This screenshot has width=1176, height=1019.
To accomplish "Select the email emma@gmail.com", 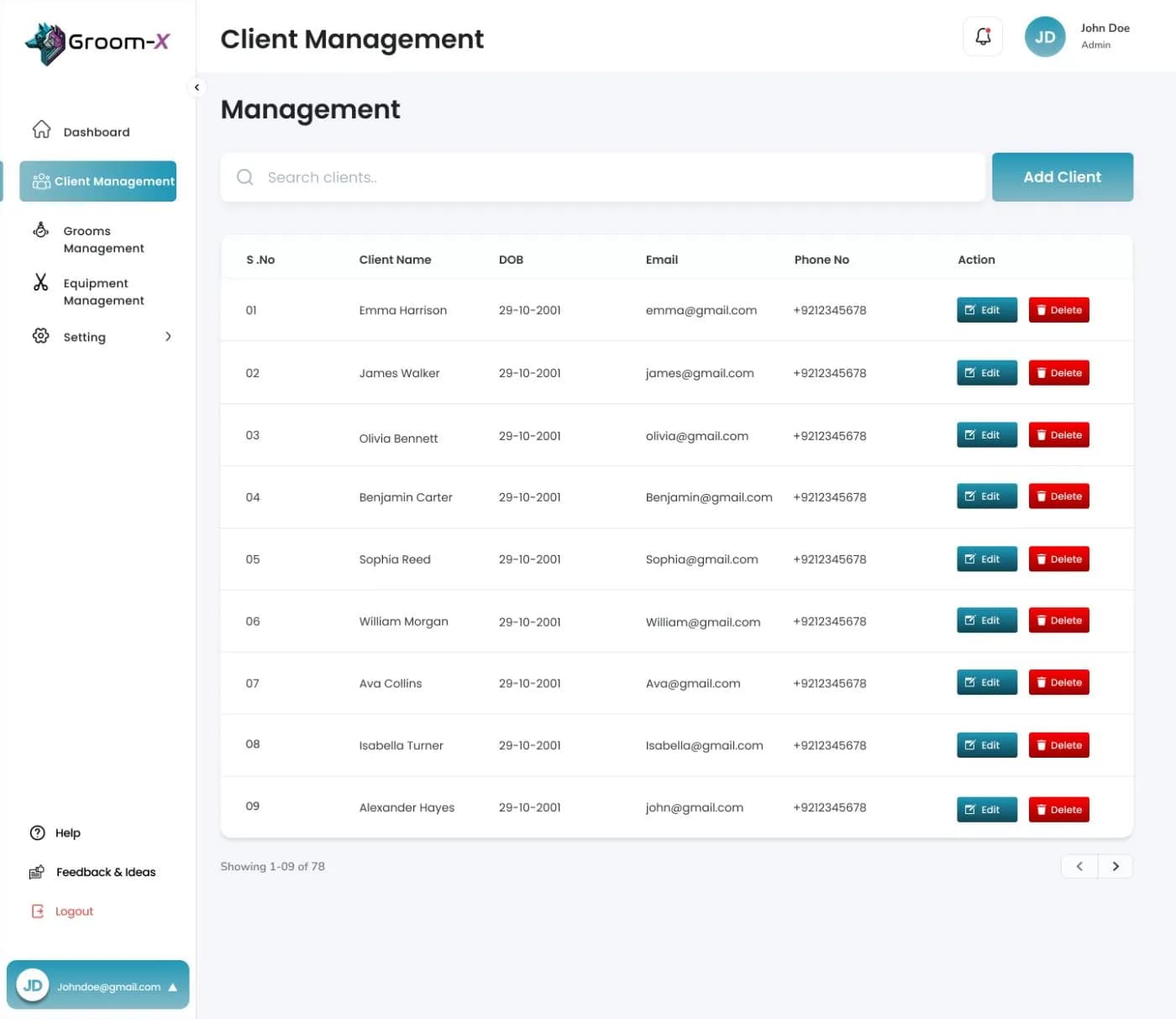I will (x=701, y=311).
